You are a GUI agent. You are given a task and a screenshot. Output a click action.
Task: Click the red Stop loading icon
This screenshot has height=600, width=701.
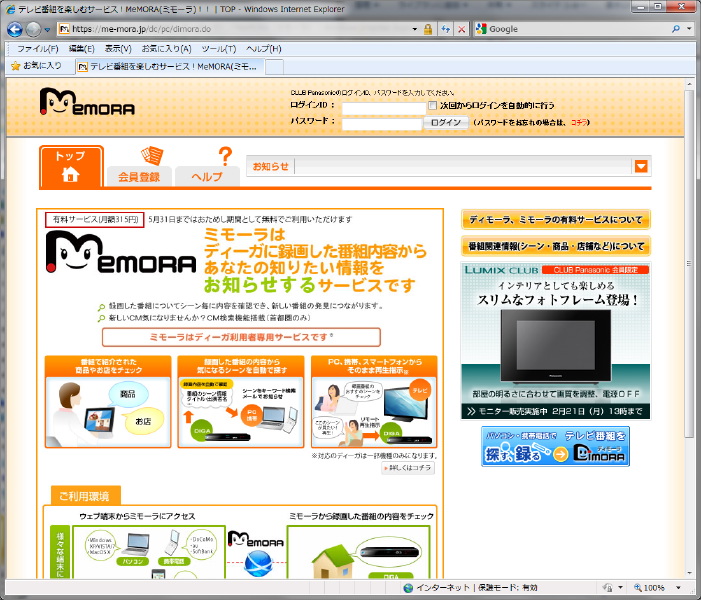tap(460, 29)
